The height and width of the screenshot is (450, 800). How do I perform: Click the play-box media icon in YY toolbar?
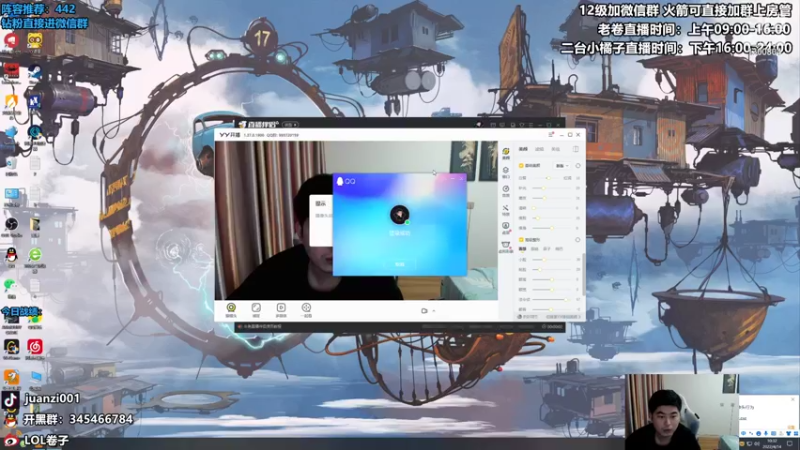pos(281,307)
